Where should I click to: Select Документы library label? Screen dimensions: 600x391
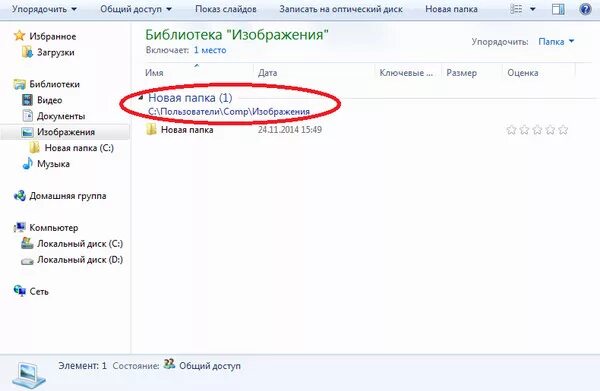pos(61,116)
